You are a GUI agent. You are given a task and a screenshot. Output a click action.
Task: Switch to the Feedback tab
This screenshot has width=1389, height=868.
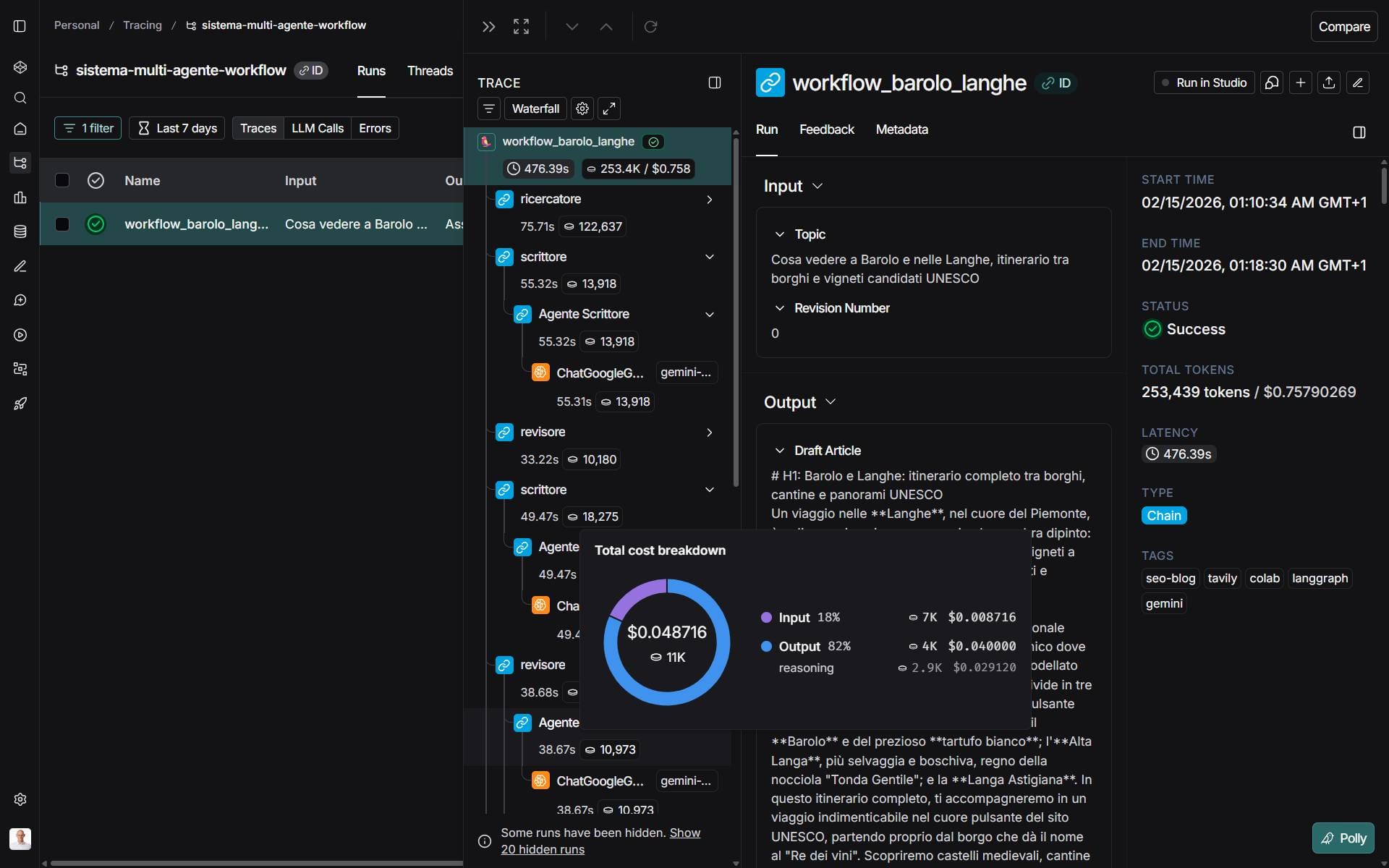coord(826,129)
